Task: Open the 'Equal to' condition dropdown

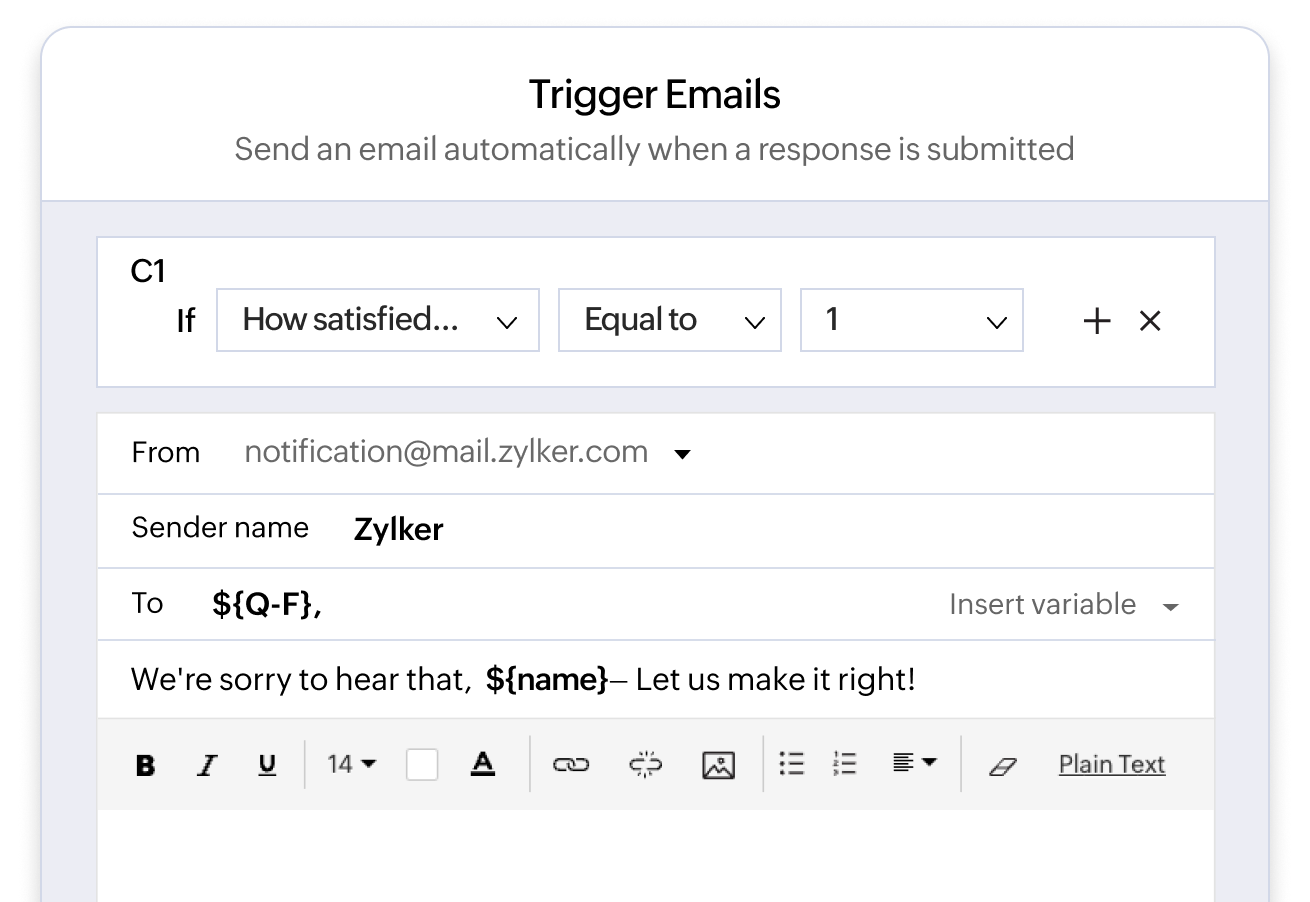Action: 670,320
